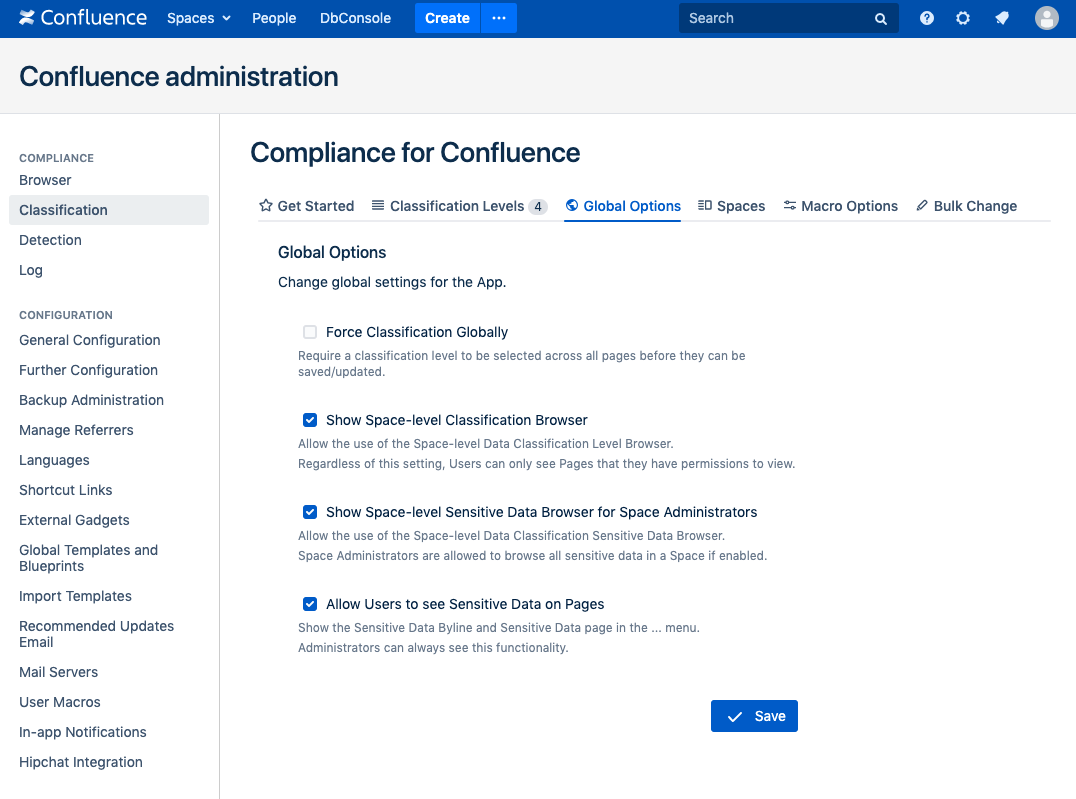The height and width of the screenshot is (799, 1076).
Task: Open Backup Administration in sidebar
Action: [91, 400]
